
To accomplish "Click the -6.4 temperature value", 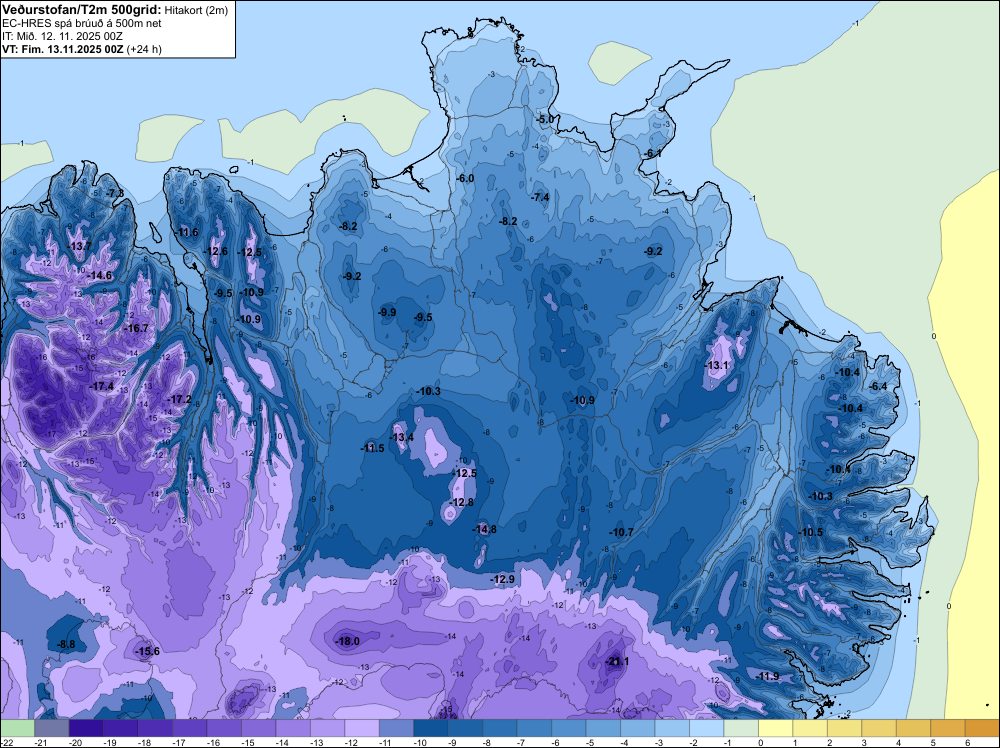I will [879, 386].
